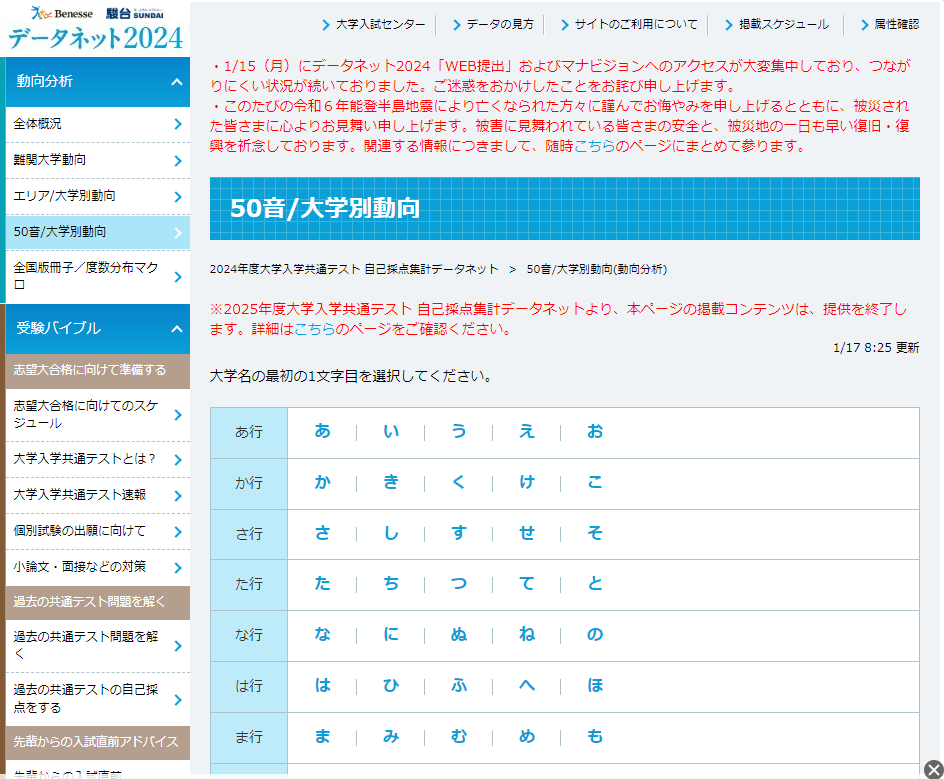Viewport: 944px width, 779px height.
Task: Select kana ひ
Action: coord(391,685)
